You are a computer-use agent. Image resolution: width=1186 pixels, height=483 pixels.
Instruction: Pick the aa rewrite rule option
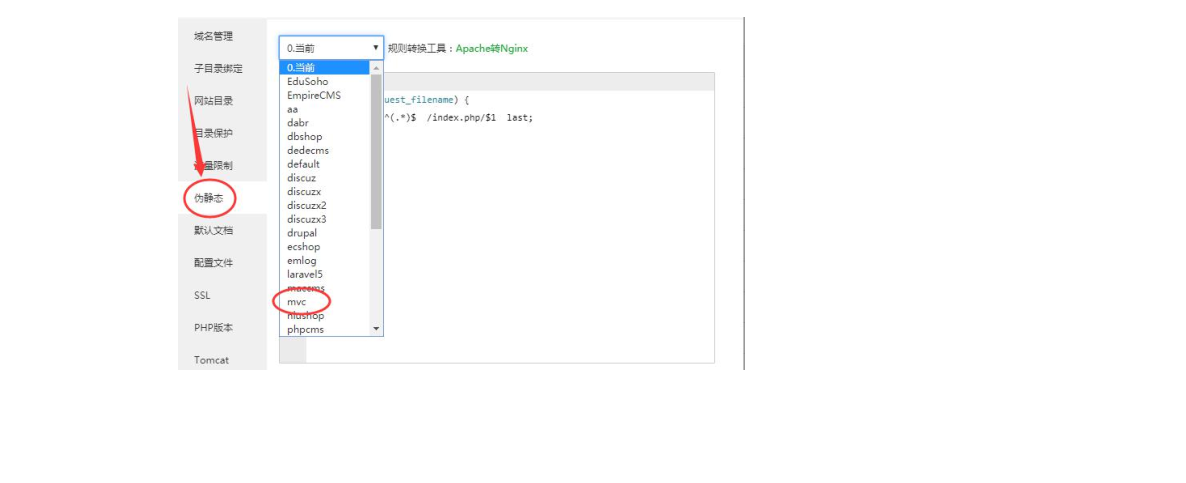(325, 109)
